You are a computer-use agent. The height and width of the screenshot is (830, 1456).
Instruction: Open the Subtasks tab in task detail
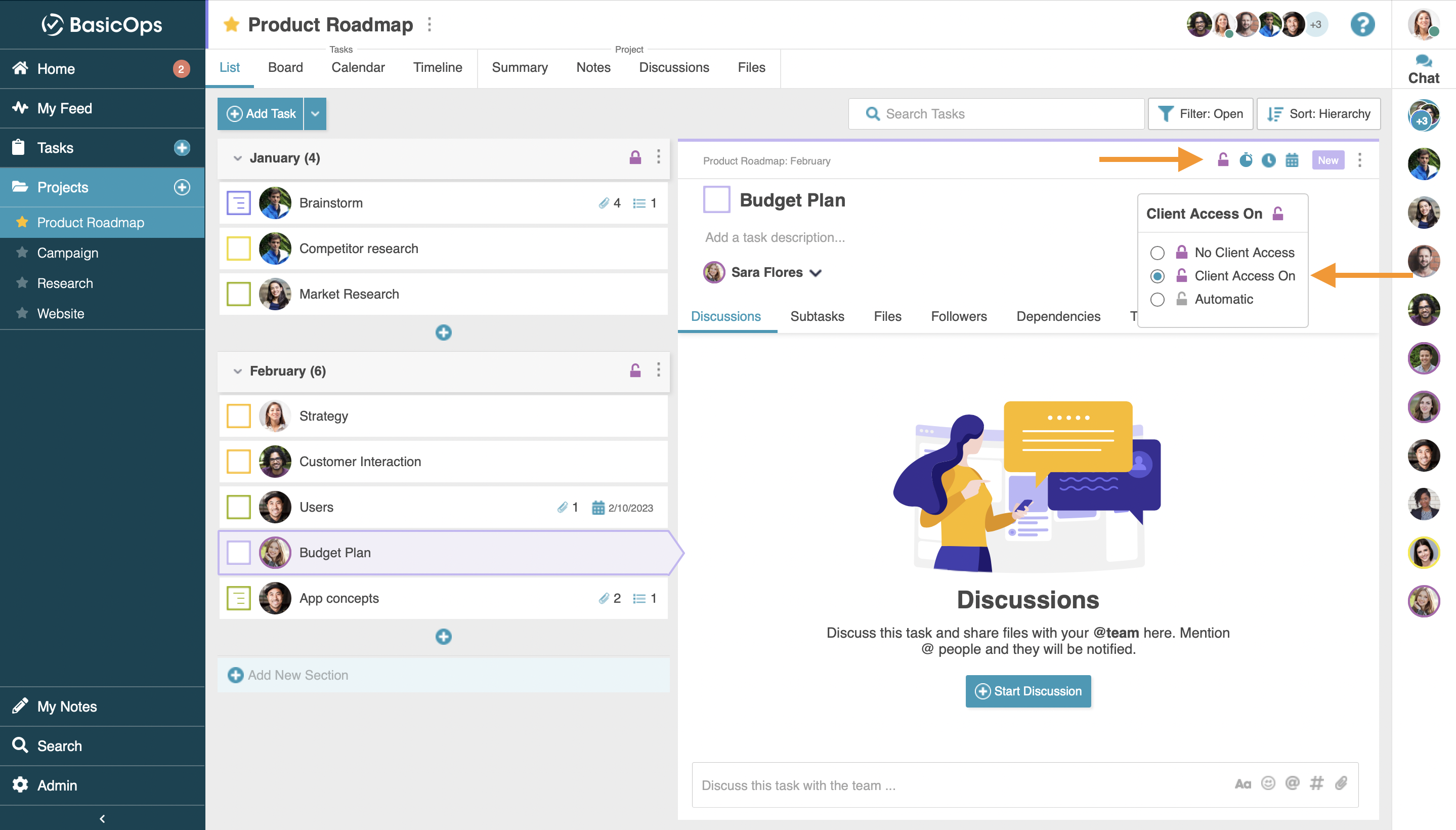point(817,316)
